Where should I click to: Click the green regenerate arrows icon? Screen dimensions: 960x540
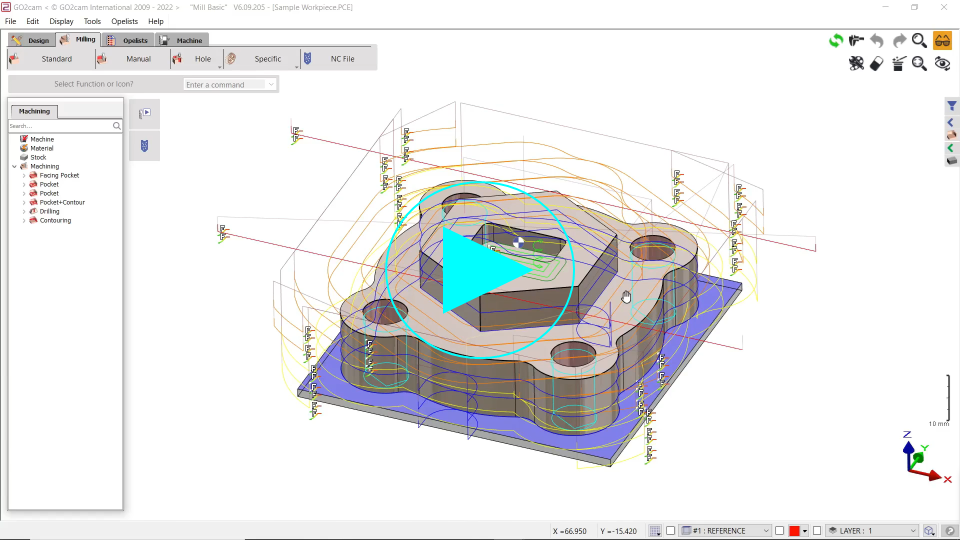tap(835, 40)
